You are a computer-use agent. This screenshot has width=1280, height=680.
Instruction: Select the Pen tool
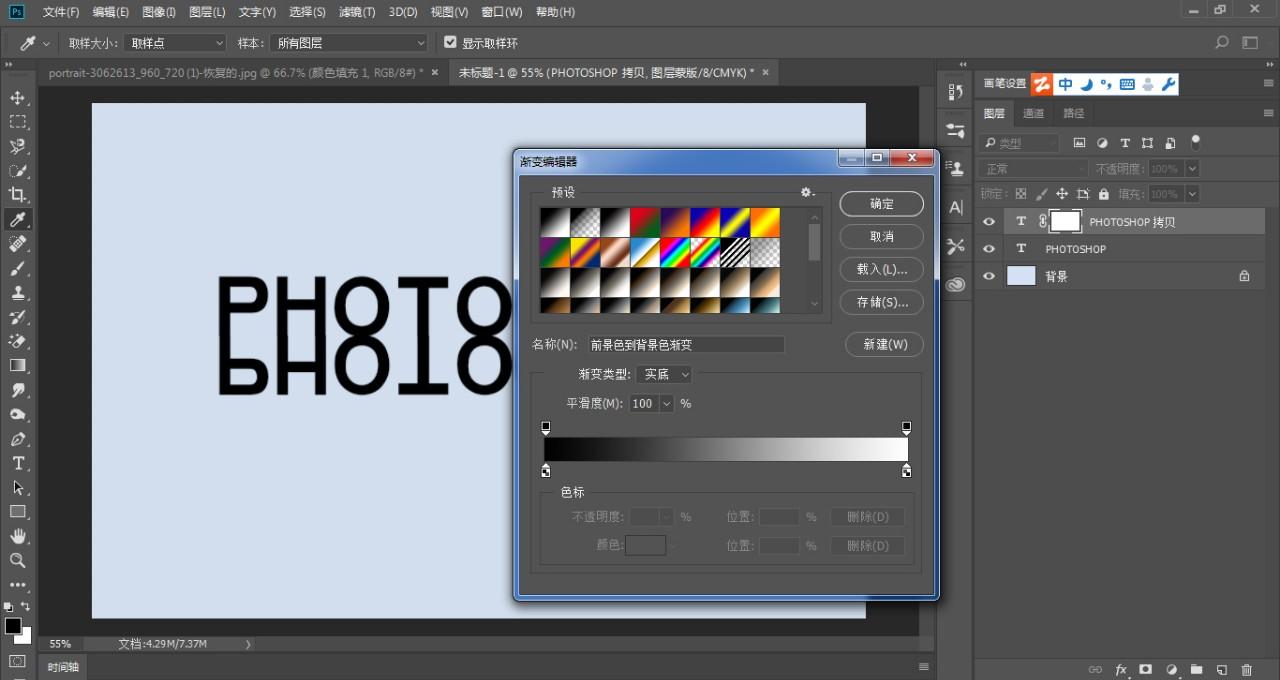tap(18, 439)
